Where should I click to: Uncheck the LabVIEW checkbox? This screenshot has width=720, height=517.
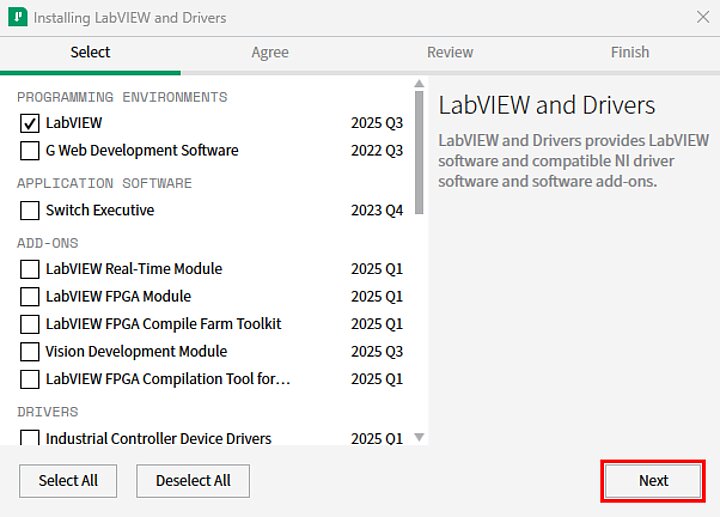coord(30,123)
